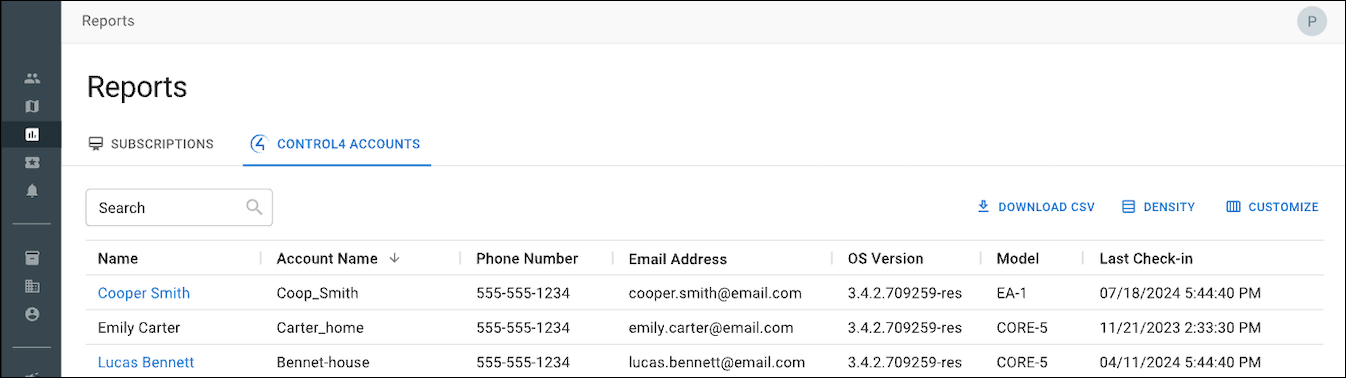Viewport: 1346px width, 378px height.
Task: Open Lucas Bennett's account link
Action: (146, 362)
